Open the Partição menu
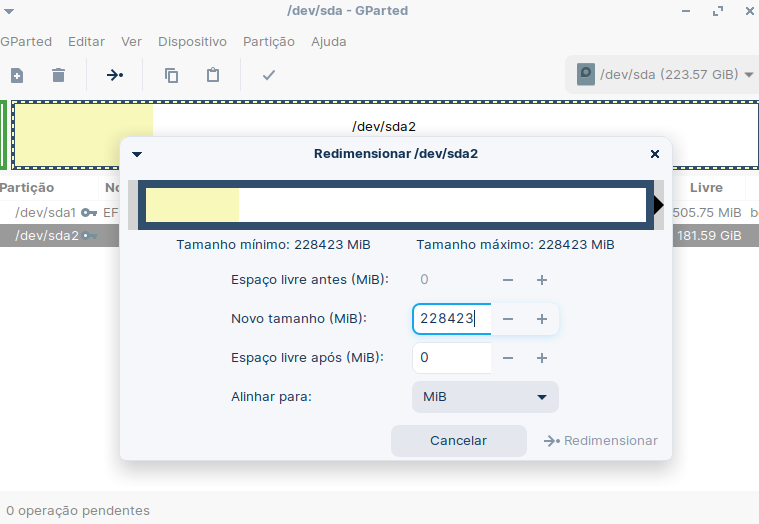 tap(269, 42)
